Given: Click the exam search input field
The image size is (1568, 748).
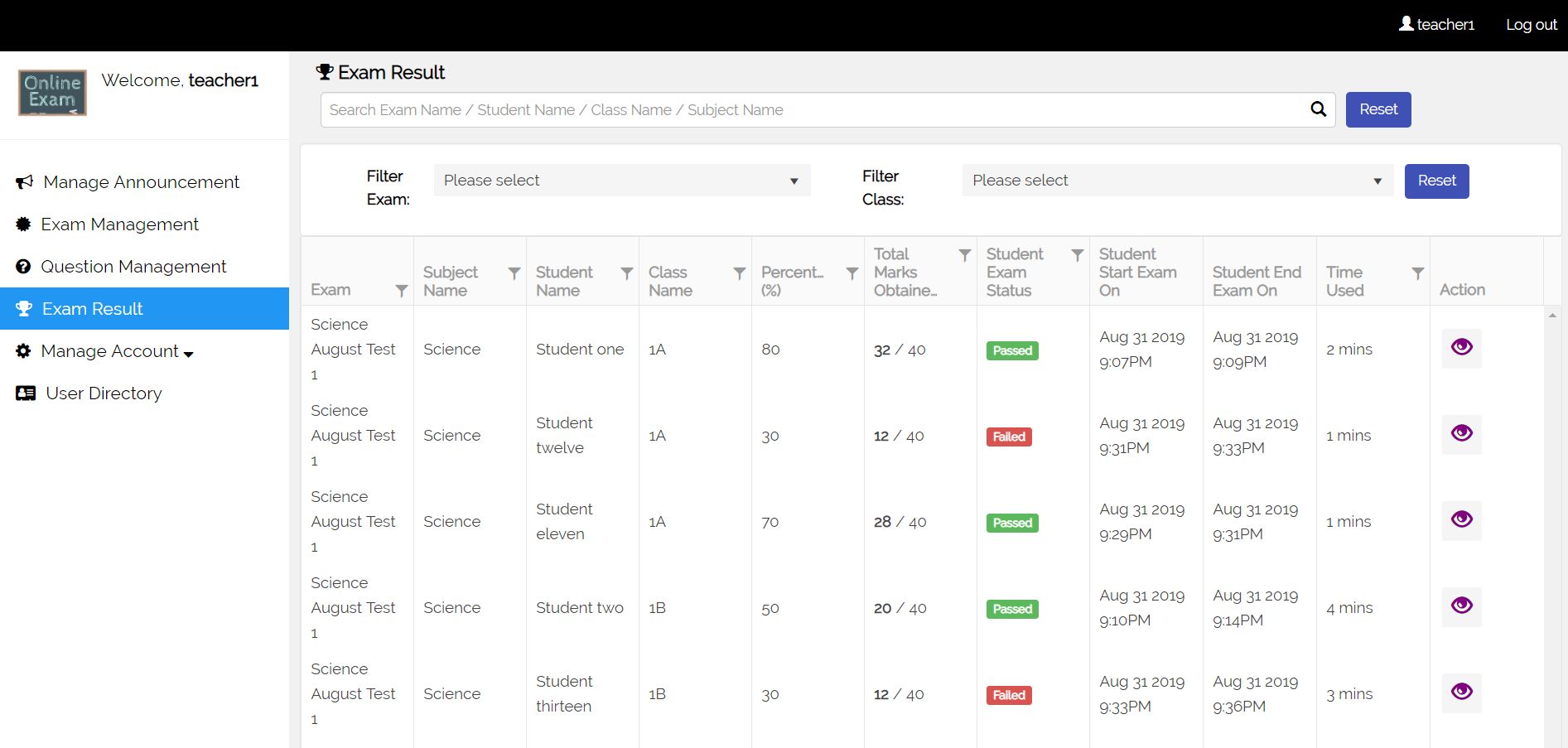Looking at the screenshot, I should click(x=812, y=110).
